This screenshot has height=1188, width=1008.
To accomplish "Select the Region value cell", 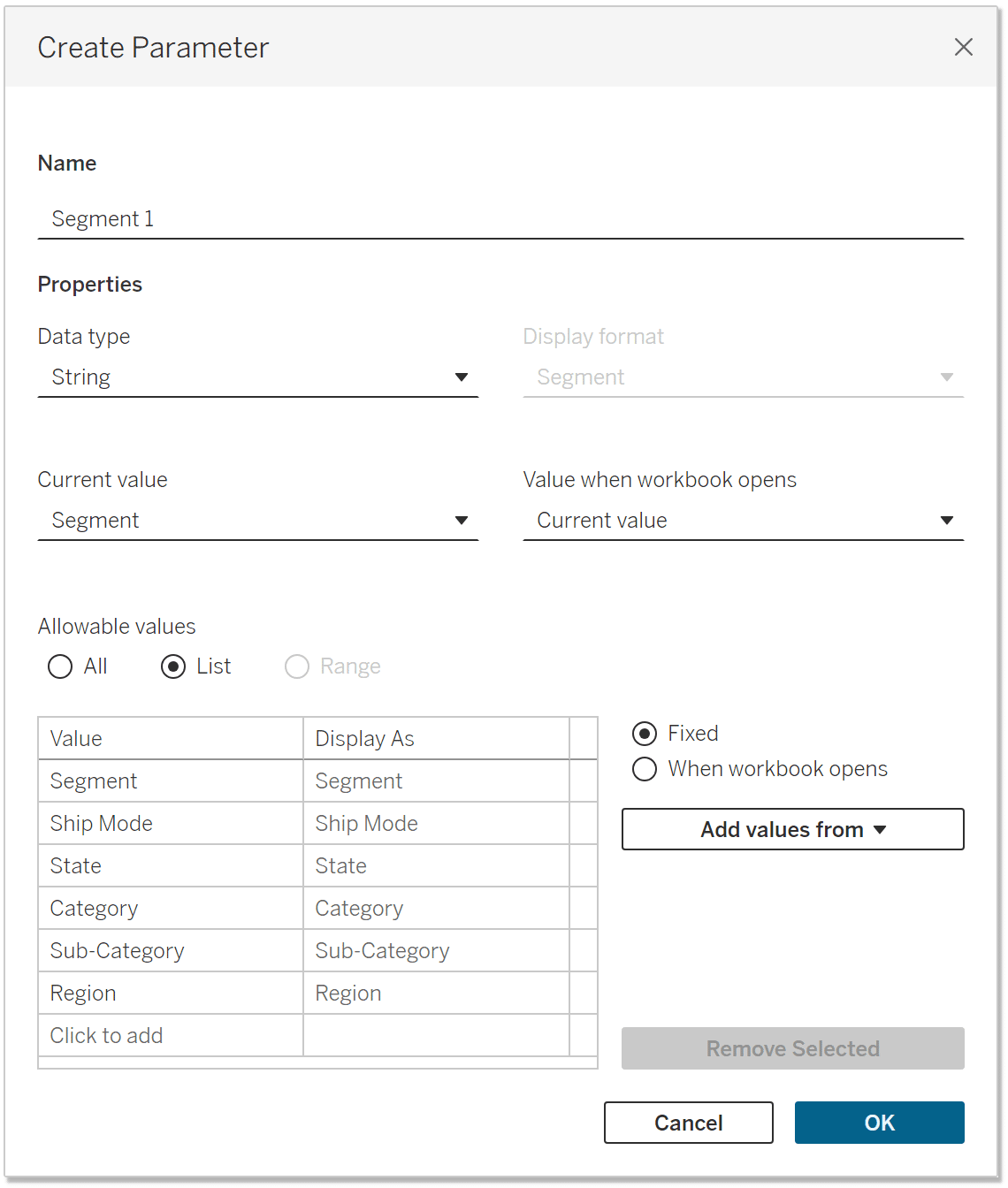I will coord(171,994).
